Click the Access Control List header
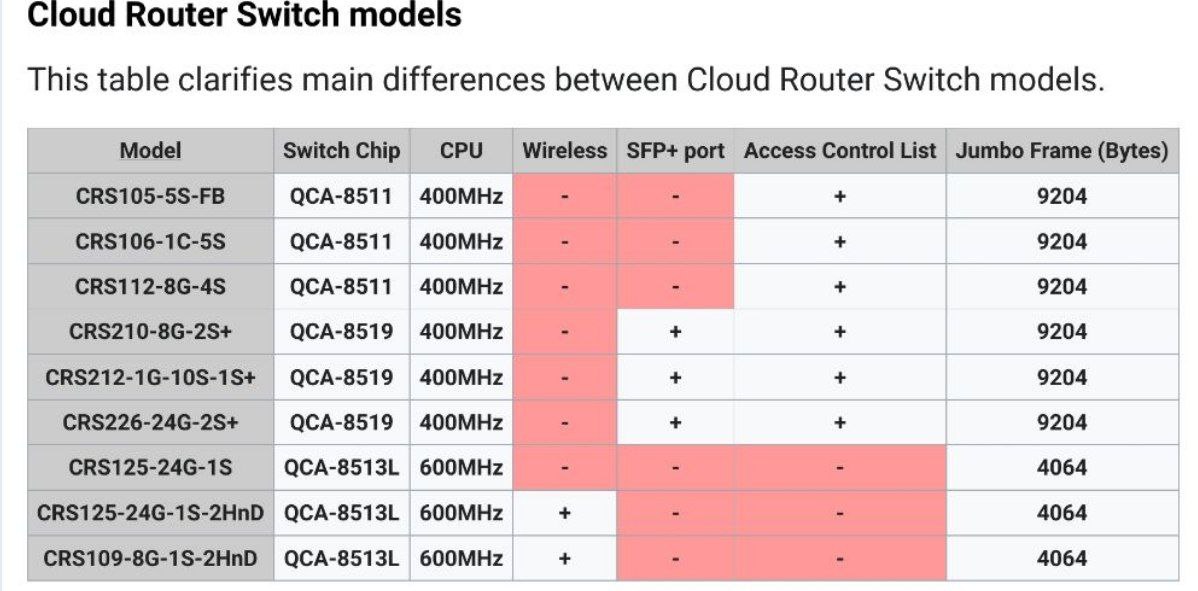The image size is (1198, 591). [x=840, y=151]
